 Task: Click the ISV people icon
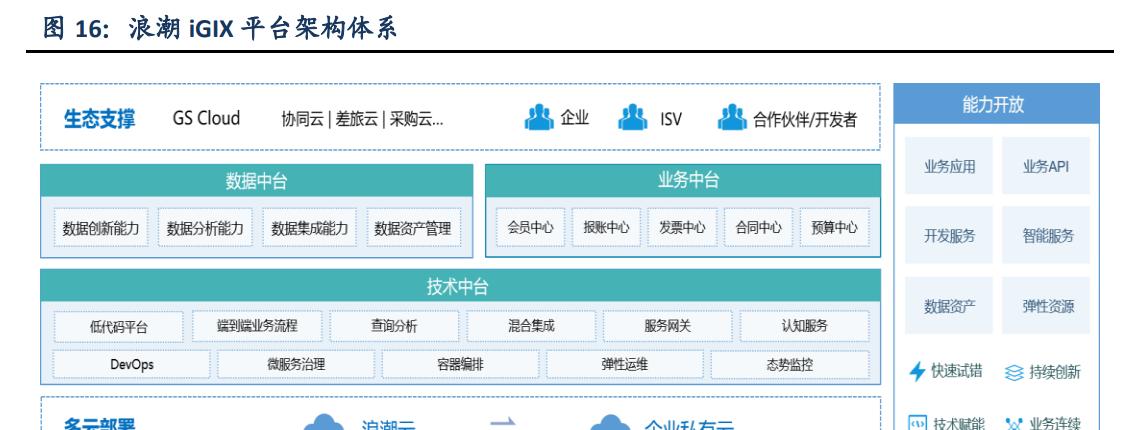pos(633,117)
